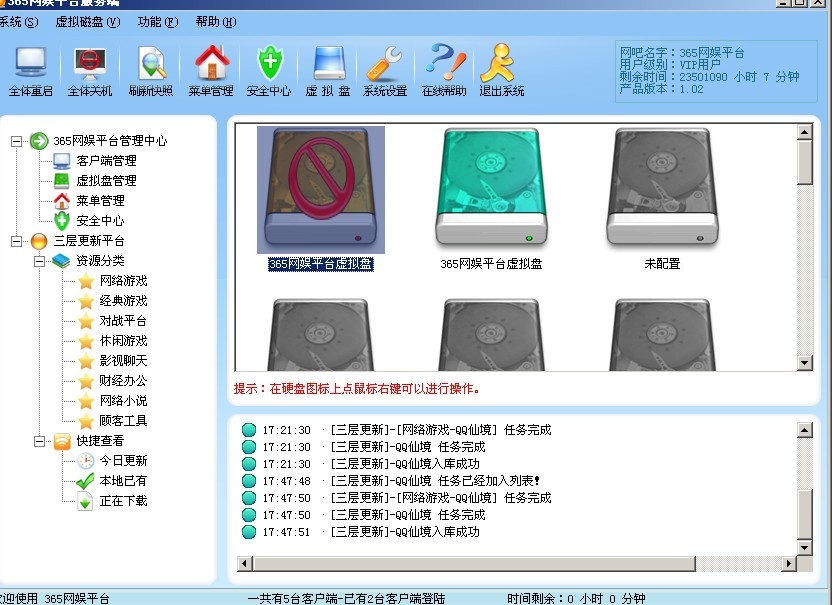Open the 虚拟磁盘(V) menu
This screenshot has height=605, width=832.
coord(88,22)
